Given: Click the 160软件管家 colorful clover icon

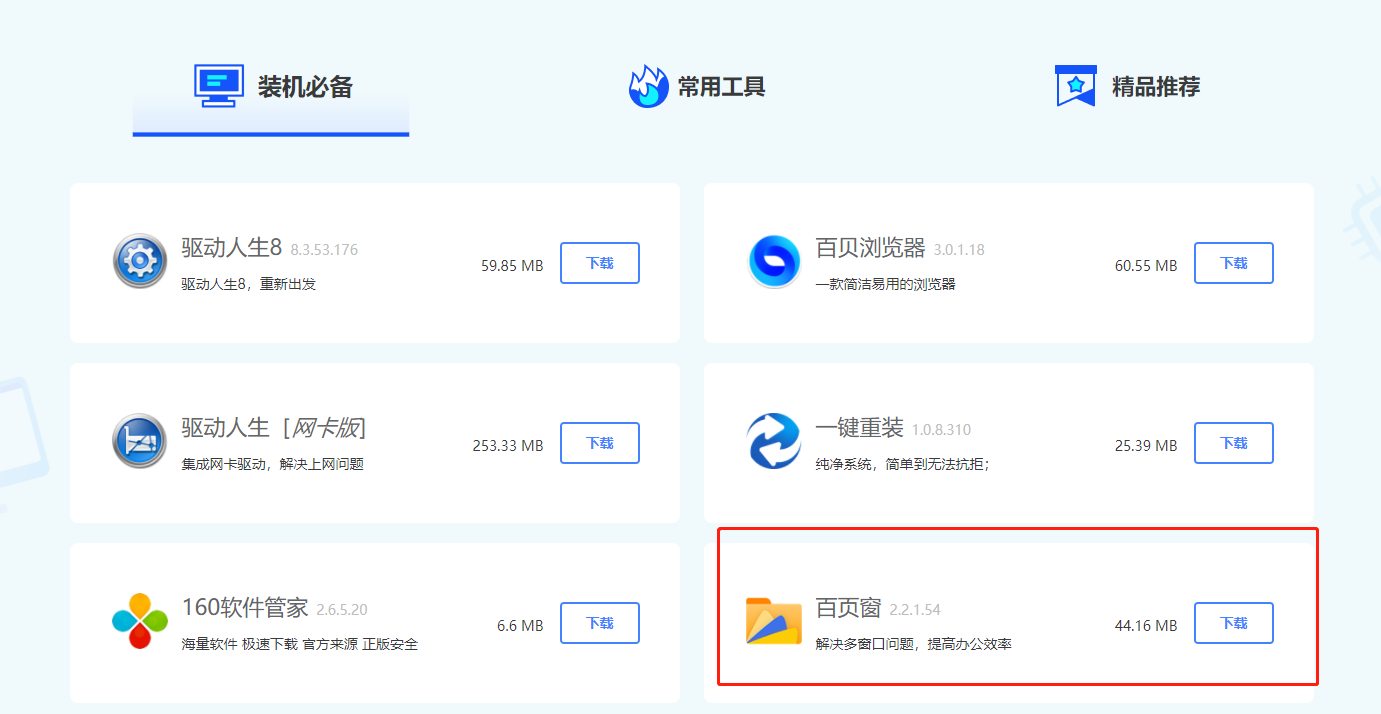Looking at the screenshot, I should click(140, 621).
